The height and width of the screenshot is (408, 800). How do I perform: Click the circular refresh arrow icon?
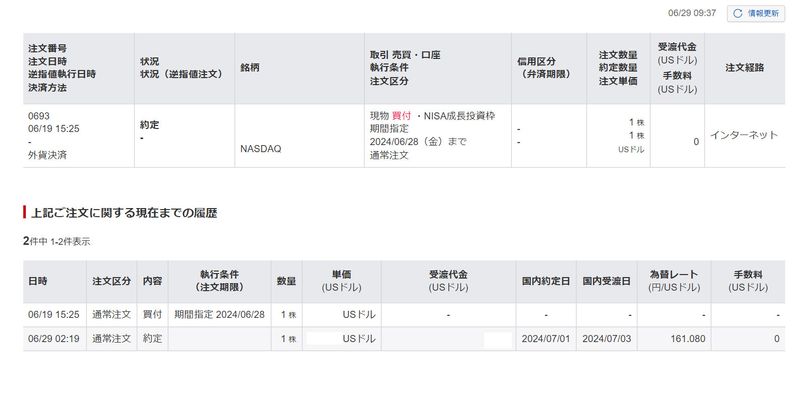(x=738, y=13)
